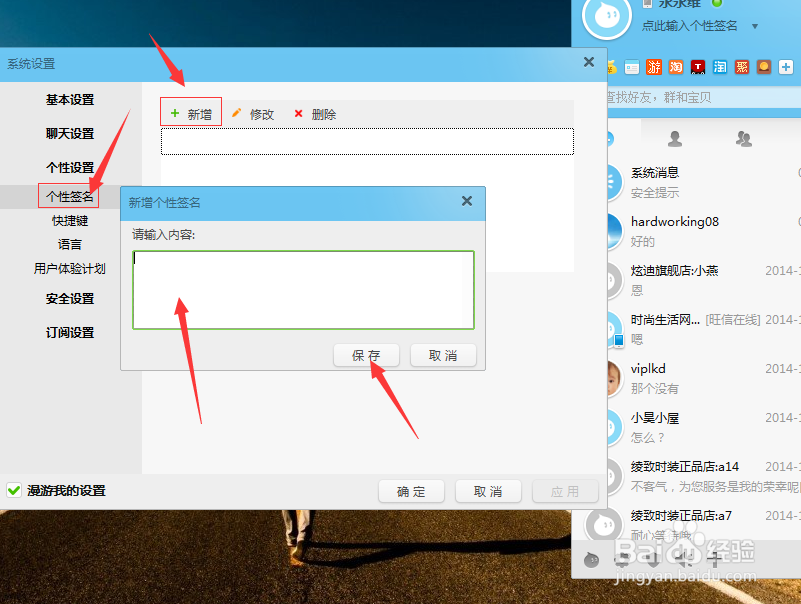
Task: Switch to the group contacts tab icon
Action: (x=744, y=138)
